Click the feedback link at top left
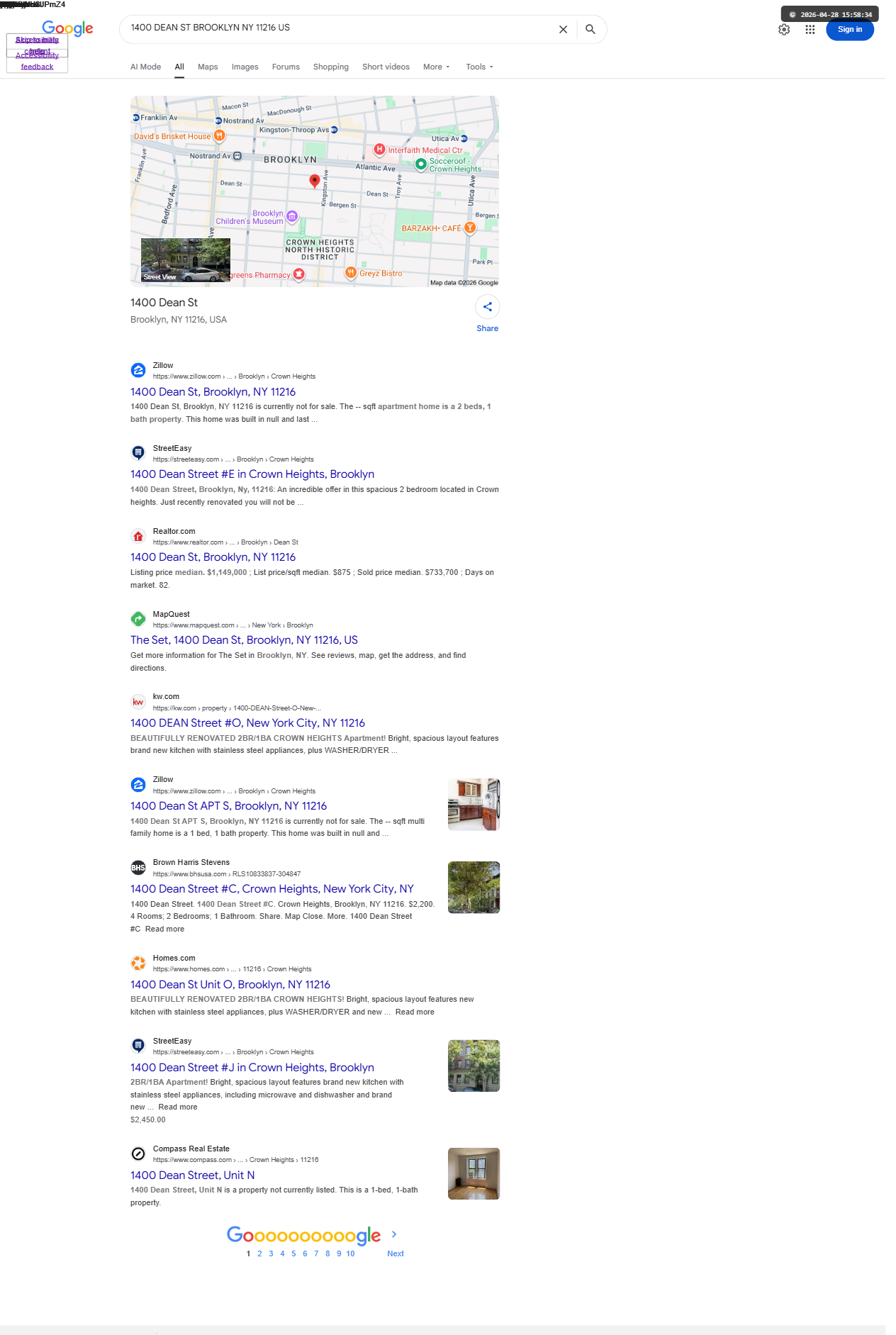Viewport: 896px width, 1335px height. (x=37, y=67)
